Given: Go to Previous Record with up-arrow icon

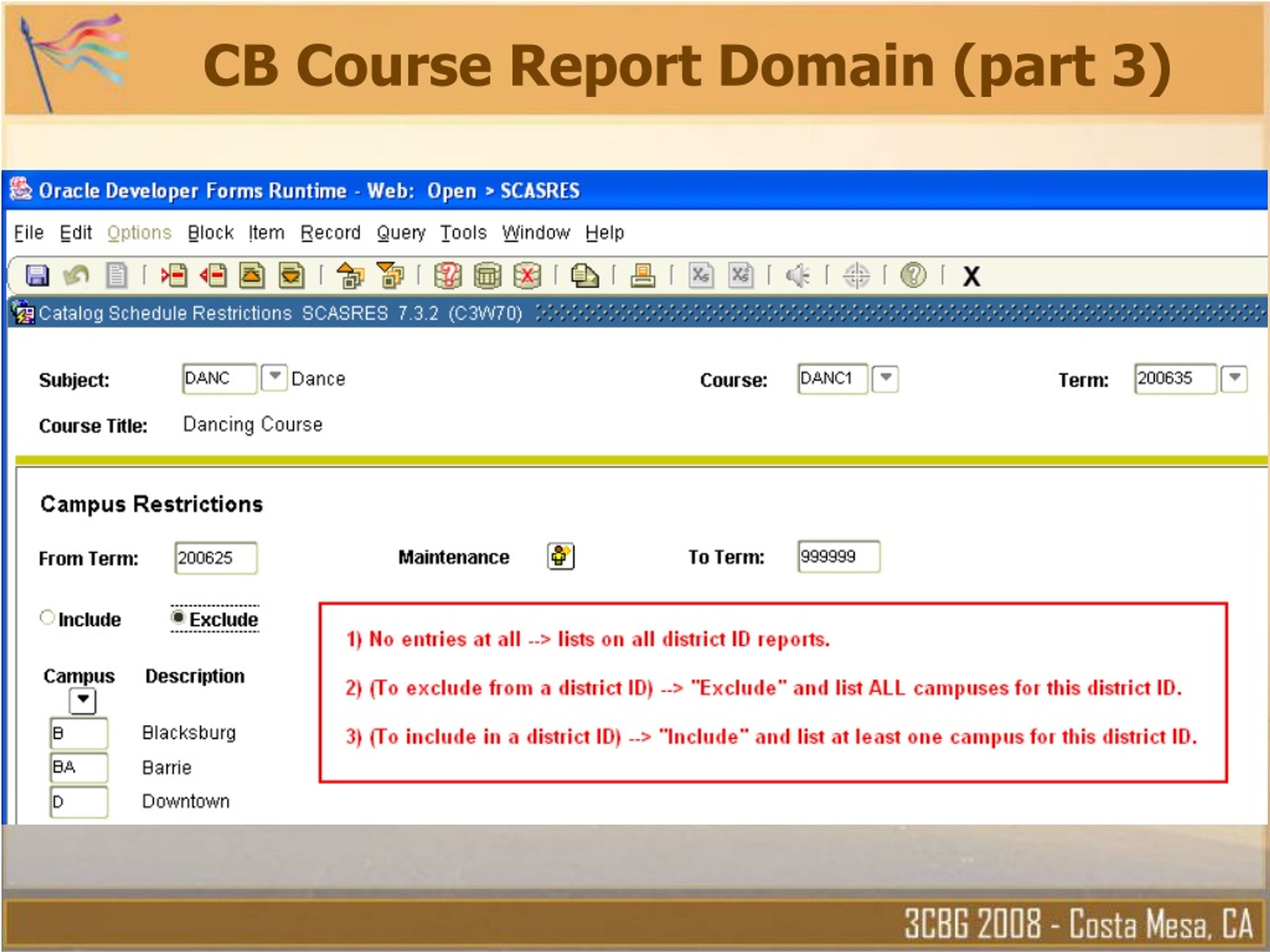Looking at the screenshot, I should (x=252, y=276).
